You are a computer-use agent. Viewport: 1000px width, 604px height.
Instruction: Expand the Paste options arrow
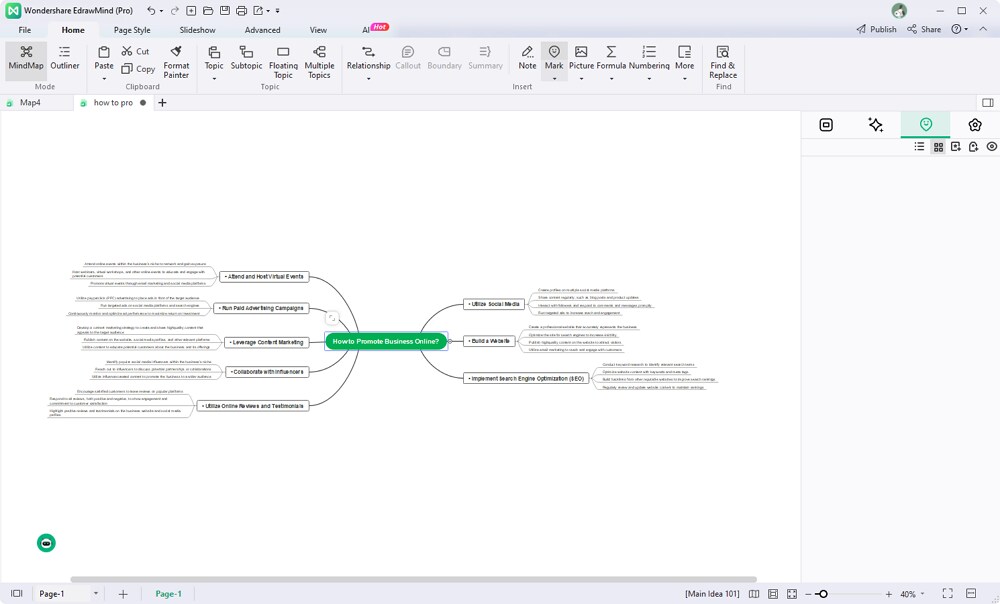[x=104, y=78]
